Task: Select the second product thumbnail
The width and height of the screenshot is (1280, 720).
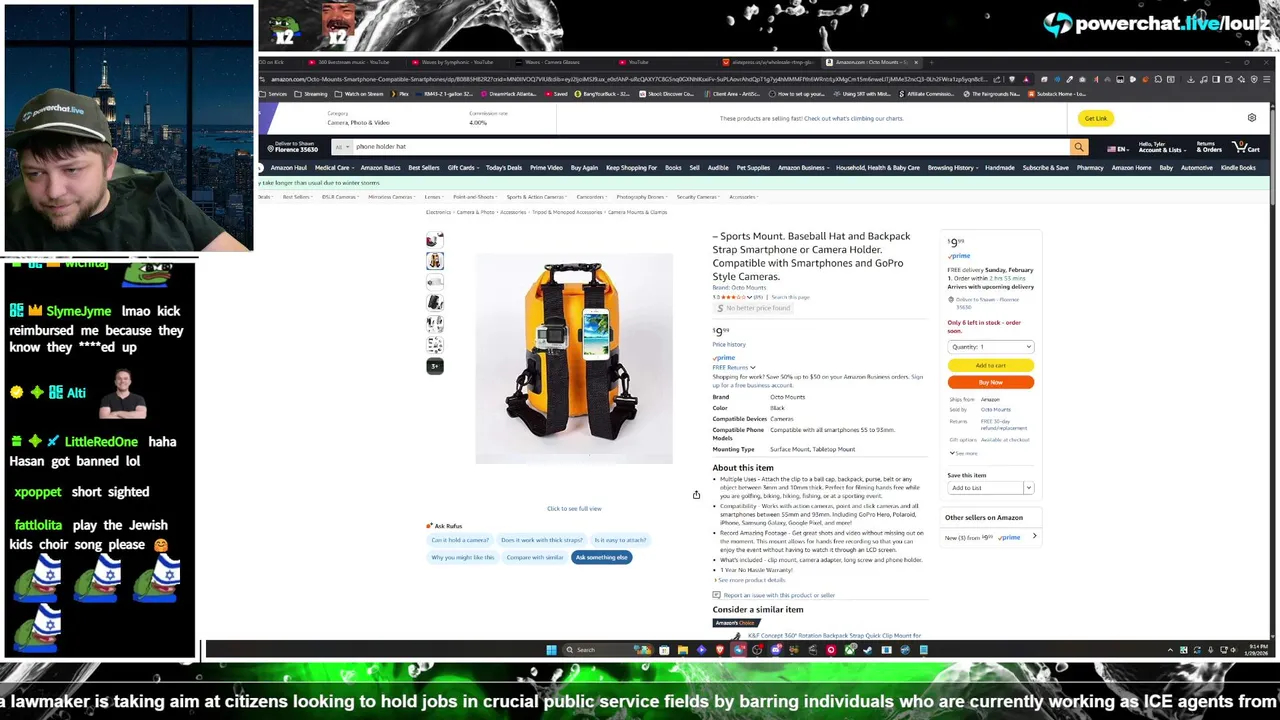Action: (x=434, y=261)
